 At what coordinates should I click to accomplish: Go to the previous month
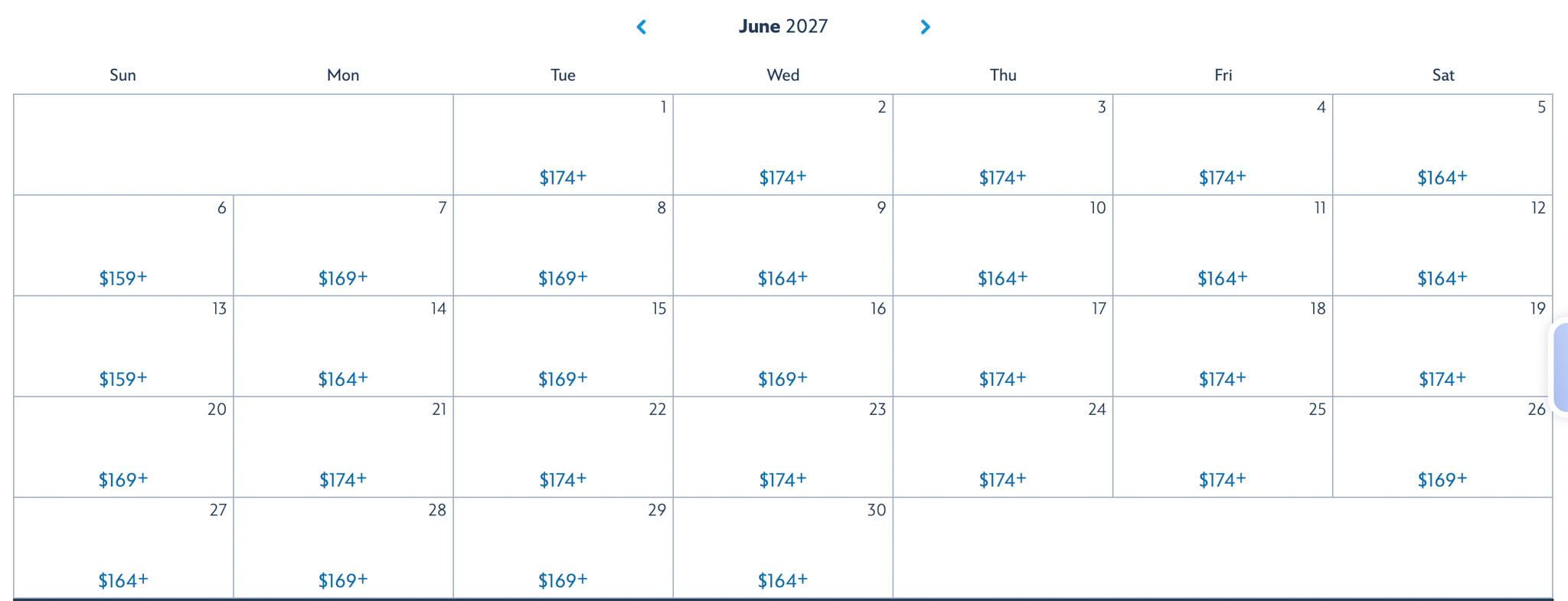(x=642, y=28)
